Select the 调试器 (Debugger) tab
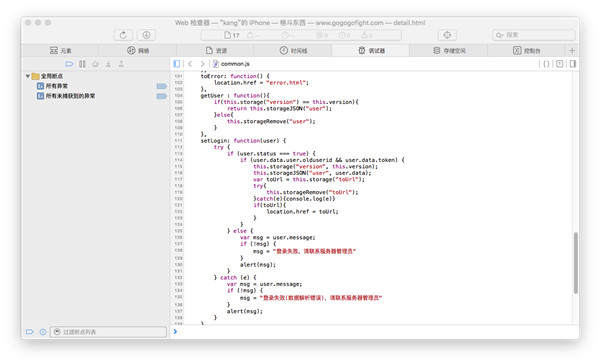This screenshot has width=600, height=364. coord(371,51)
